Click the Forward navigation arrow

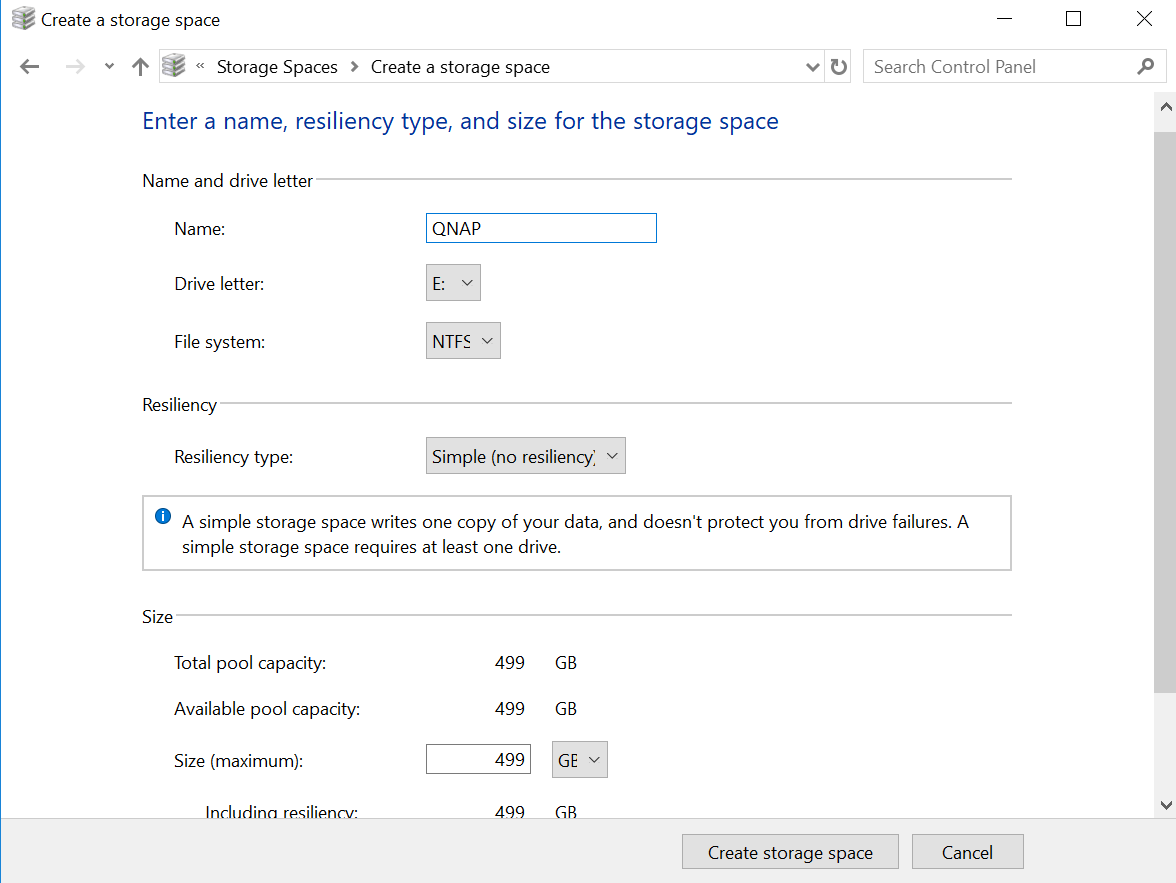[x=74, y=67]
